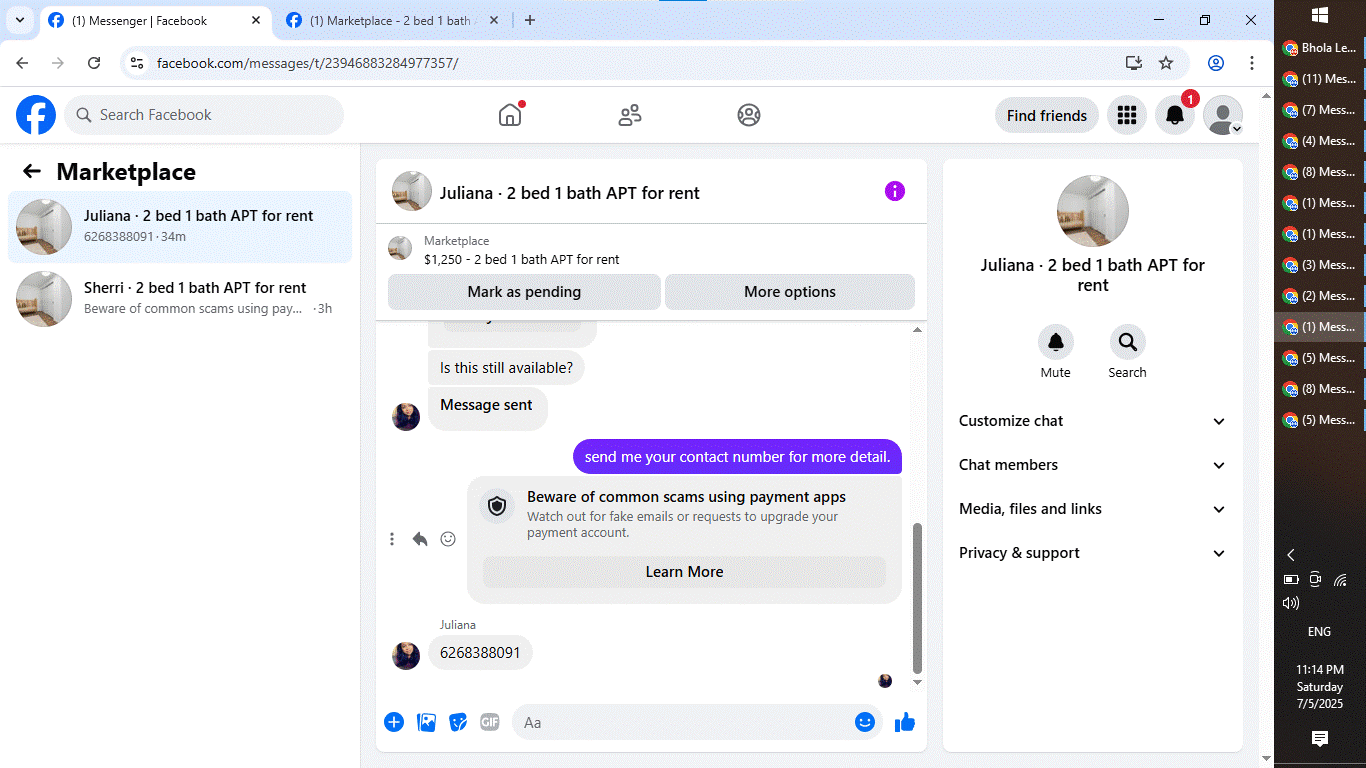Reload the page
The image size is (1366, 768).
pos(94,63)
